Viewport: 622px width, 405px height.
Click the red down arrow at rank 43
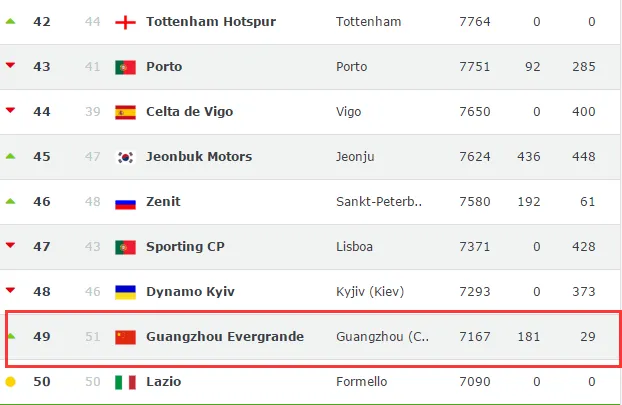(11, 65)
